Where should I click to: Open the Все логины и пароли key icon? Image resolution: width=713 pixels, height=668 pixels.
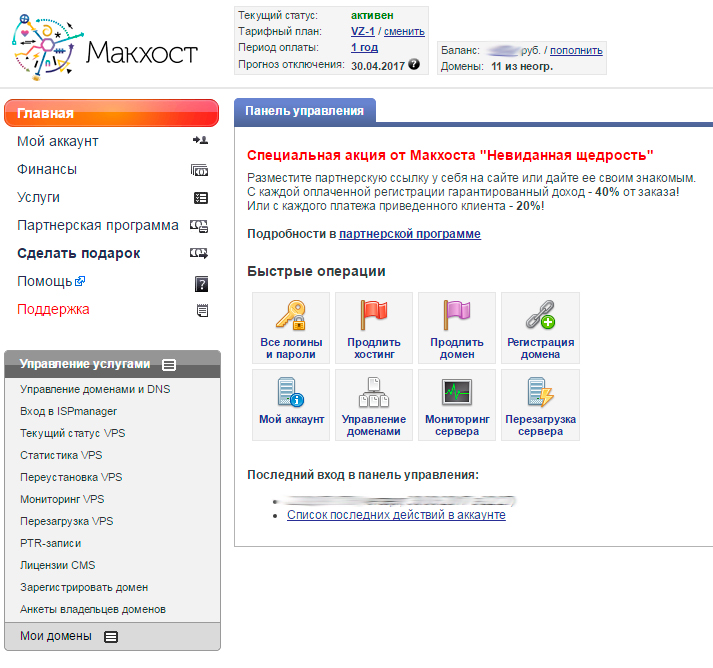pyautogui.click(x=291, y=315)
